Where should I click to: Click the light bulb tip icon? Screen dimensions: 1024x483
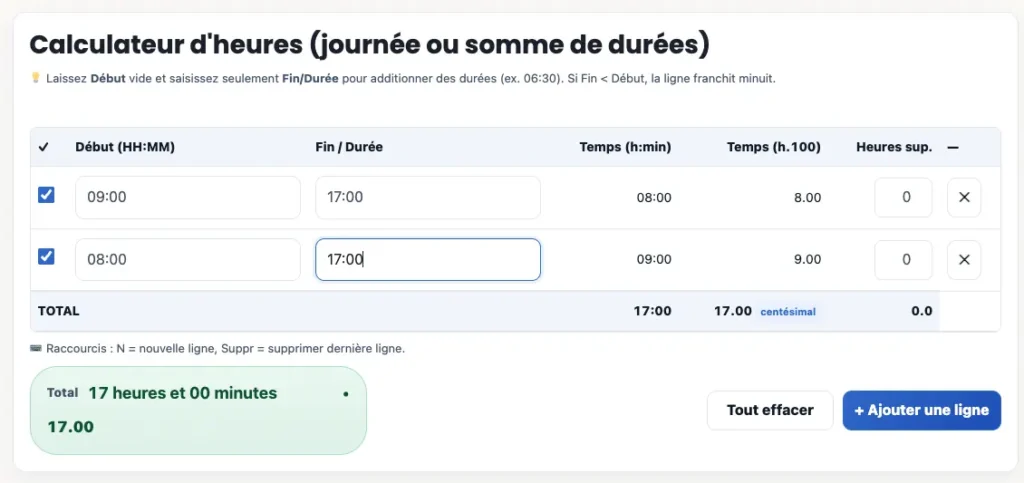[x=36, y=78]
